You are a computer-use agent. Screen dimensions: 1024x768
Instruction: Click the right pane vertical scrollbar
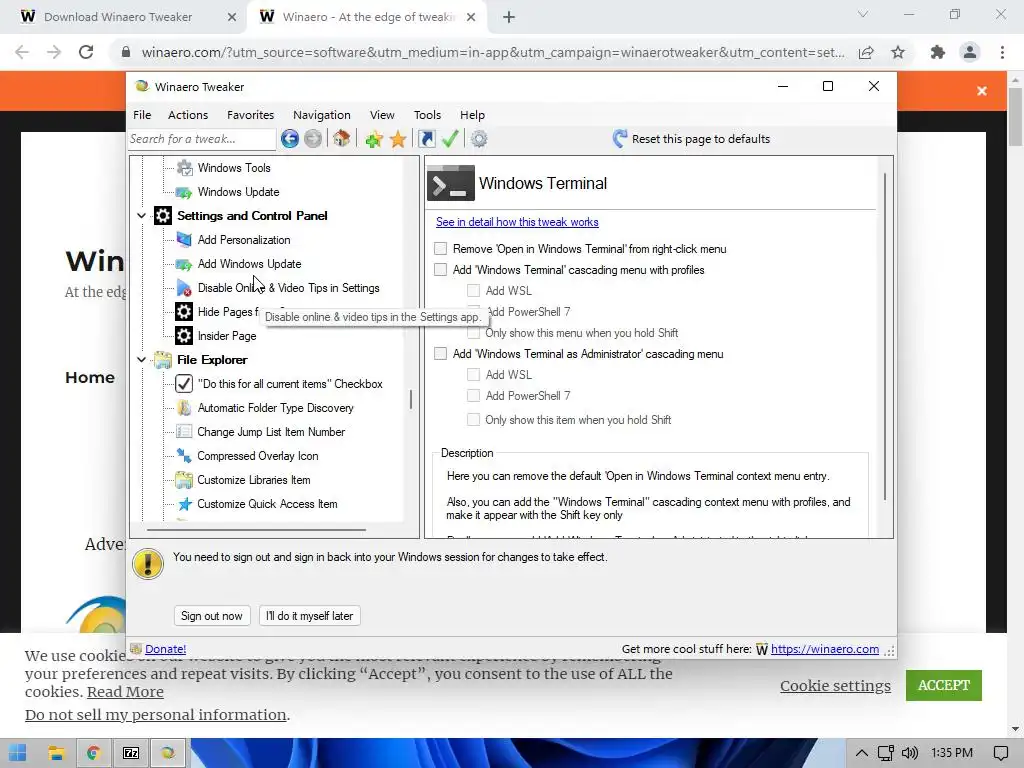886,336
